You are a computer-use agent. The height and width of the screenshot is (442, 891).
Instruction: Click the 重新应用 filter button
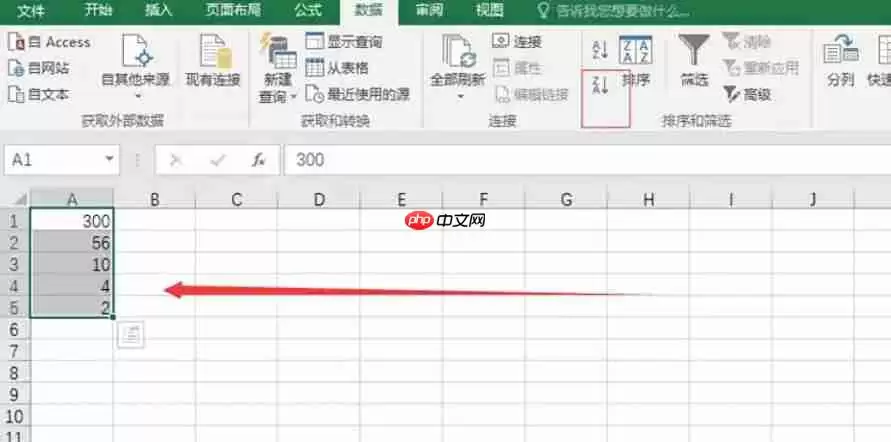click(760, 68)
